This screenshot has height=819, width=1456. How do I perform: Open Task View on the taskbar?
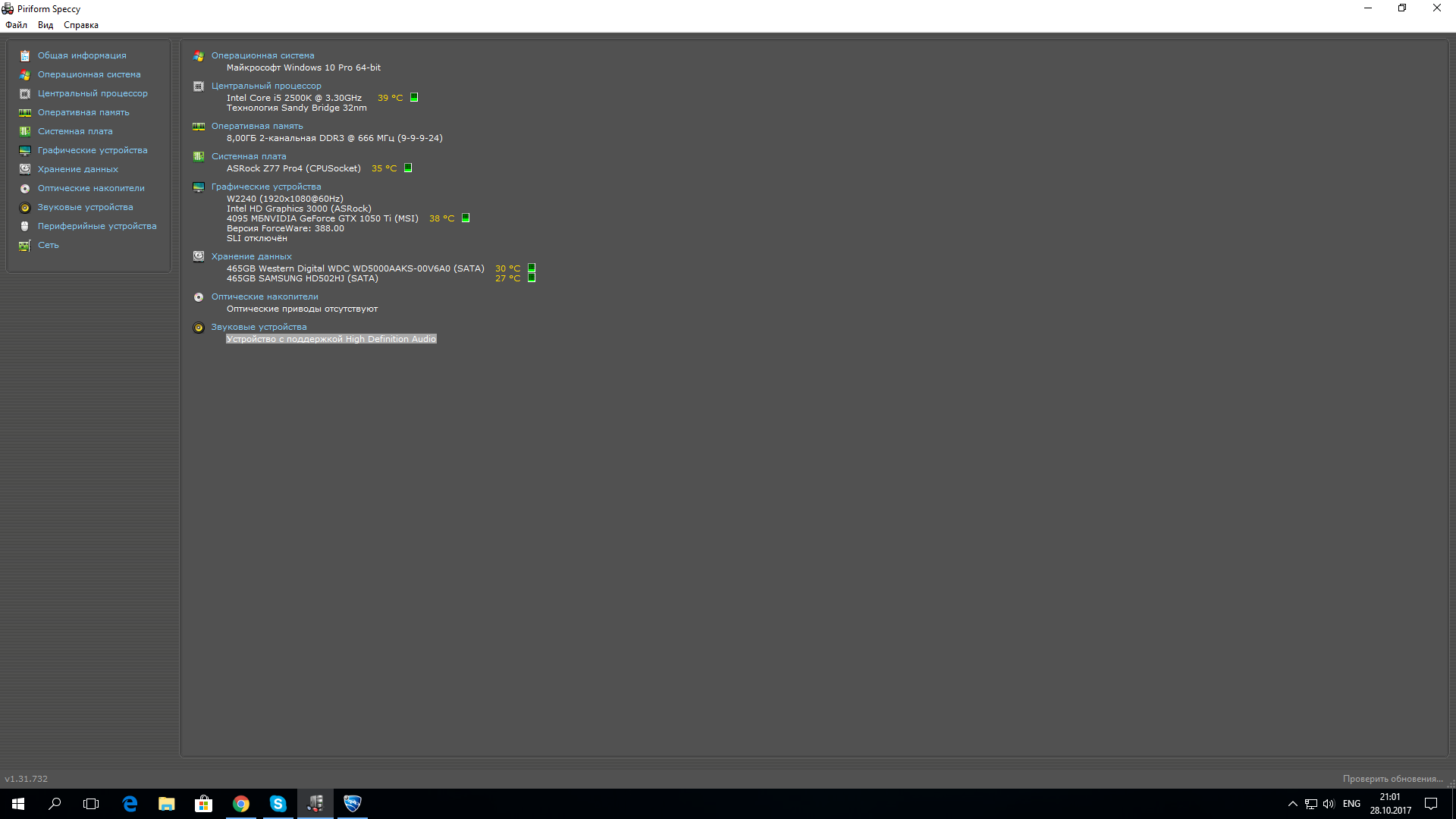91,804
